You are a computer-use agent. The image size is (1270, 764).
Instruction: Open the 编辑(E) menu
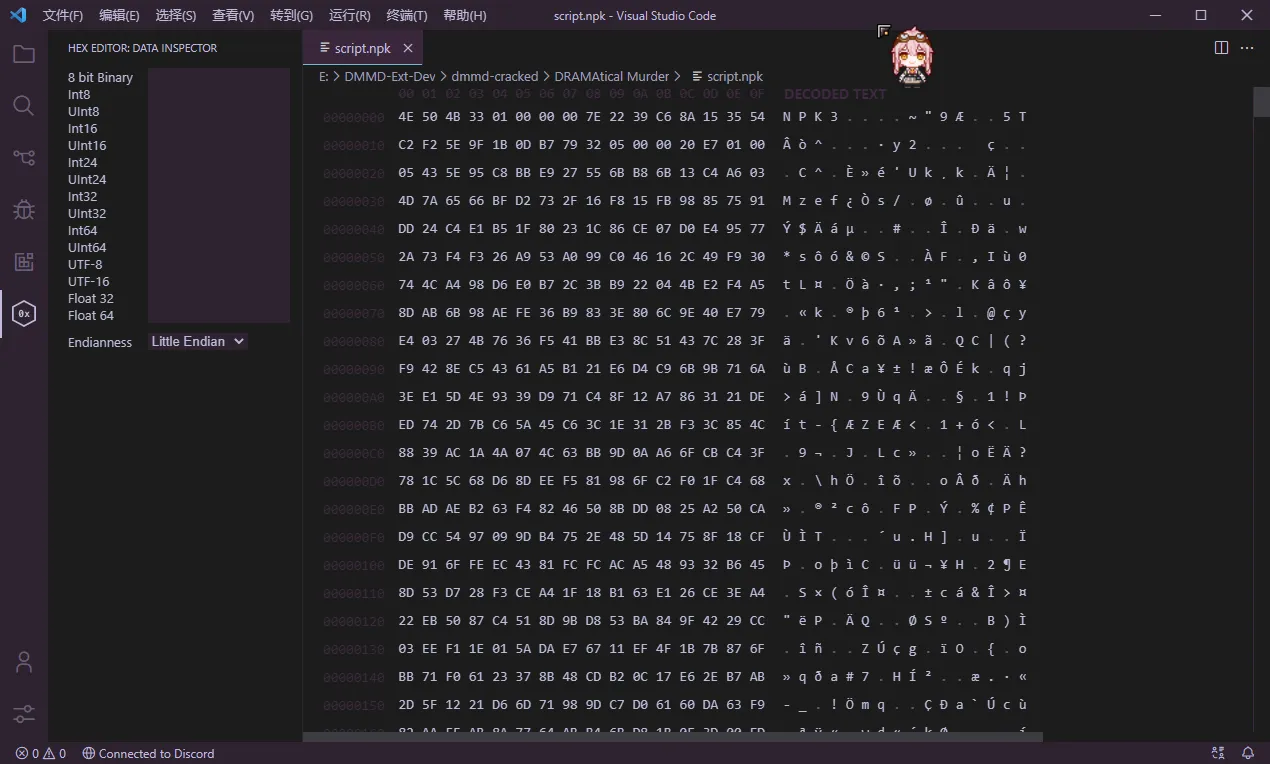pos(119,16)
